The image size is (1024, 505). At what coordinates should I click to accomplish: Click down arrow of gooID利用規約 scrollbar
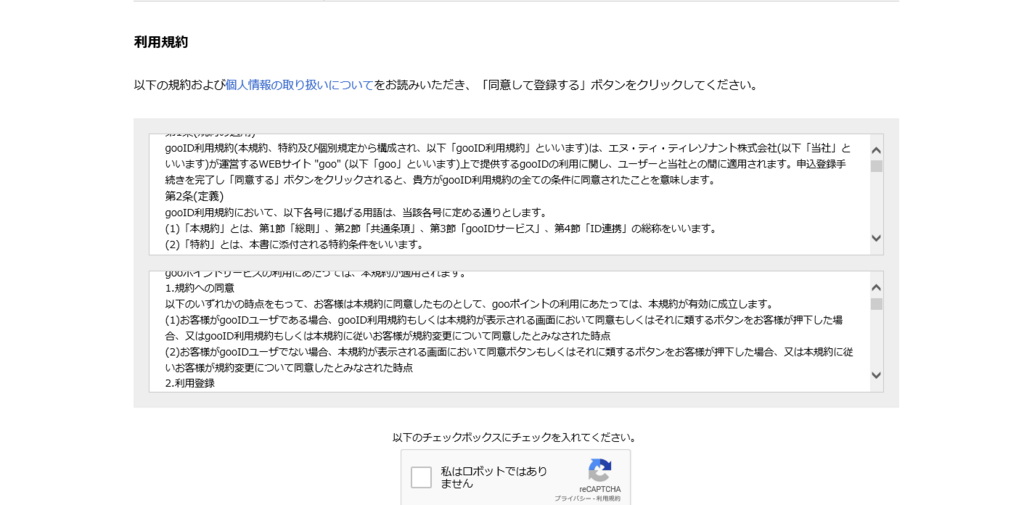[x=876, y=238]
